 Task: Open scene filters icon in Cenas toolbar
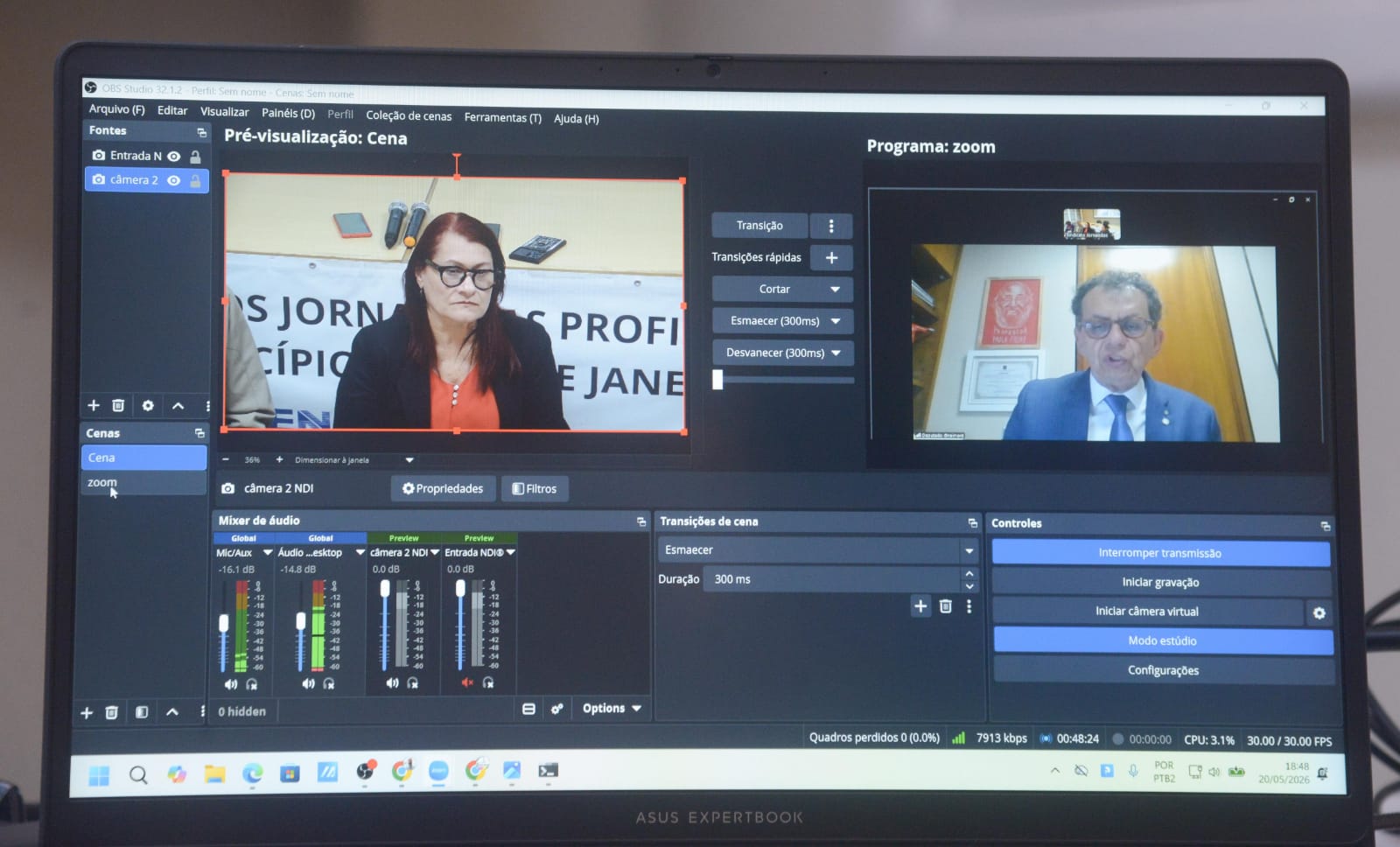[x=142, y=712]
